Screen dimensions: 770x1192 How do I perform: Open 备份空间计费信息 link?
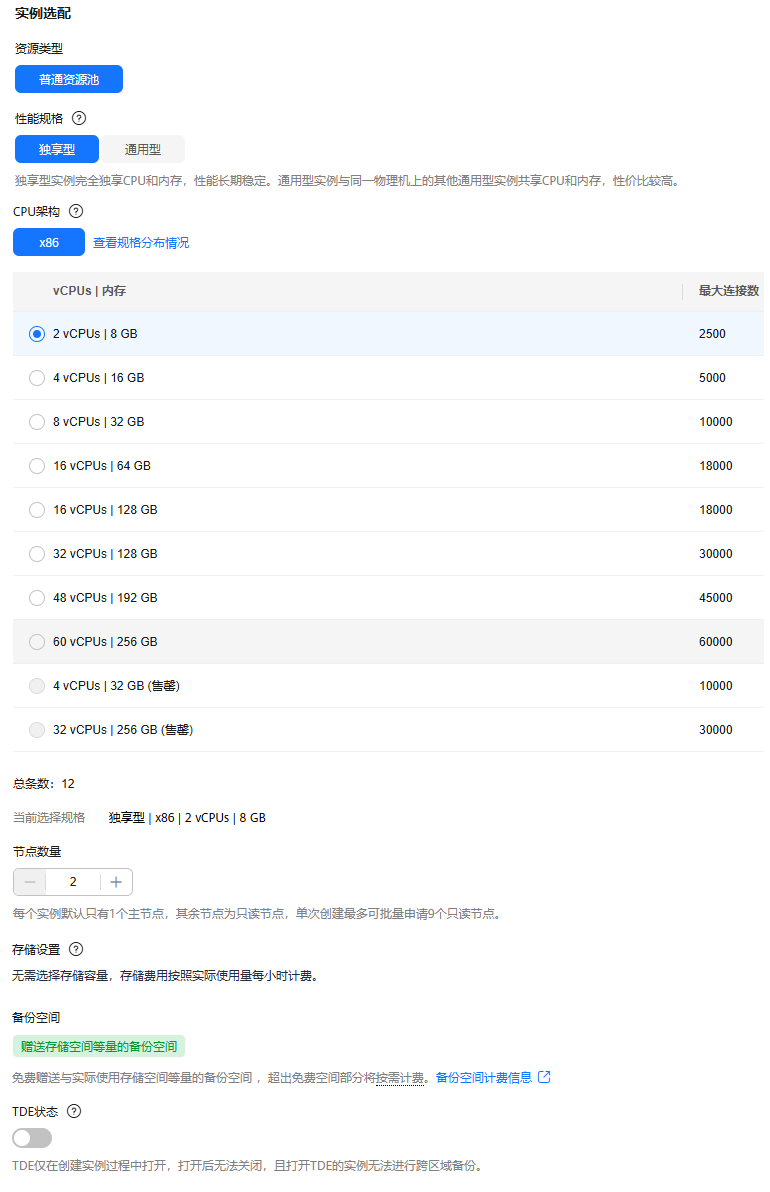483,1077
